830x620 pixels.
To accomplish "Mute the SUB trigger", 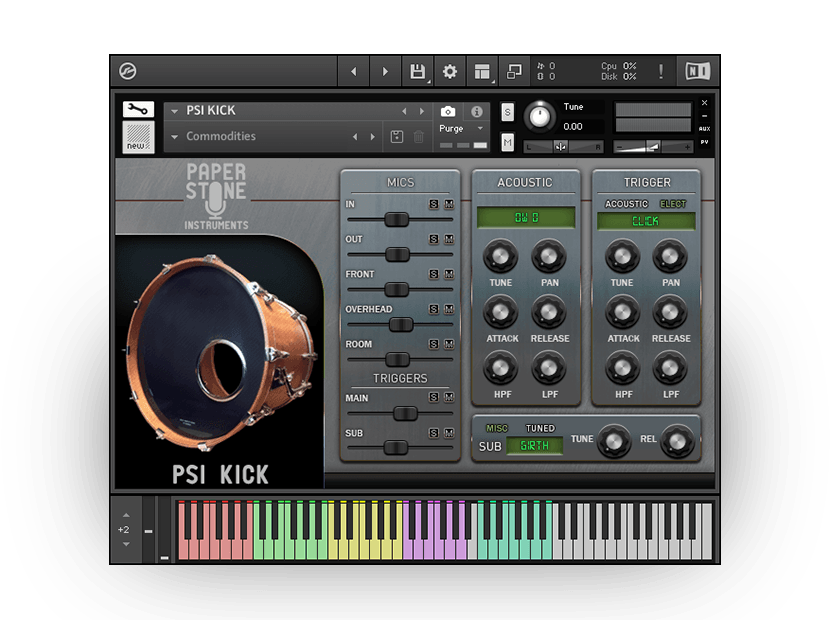I will [x=449, y=433].
